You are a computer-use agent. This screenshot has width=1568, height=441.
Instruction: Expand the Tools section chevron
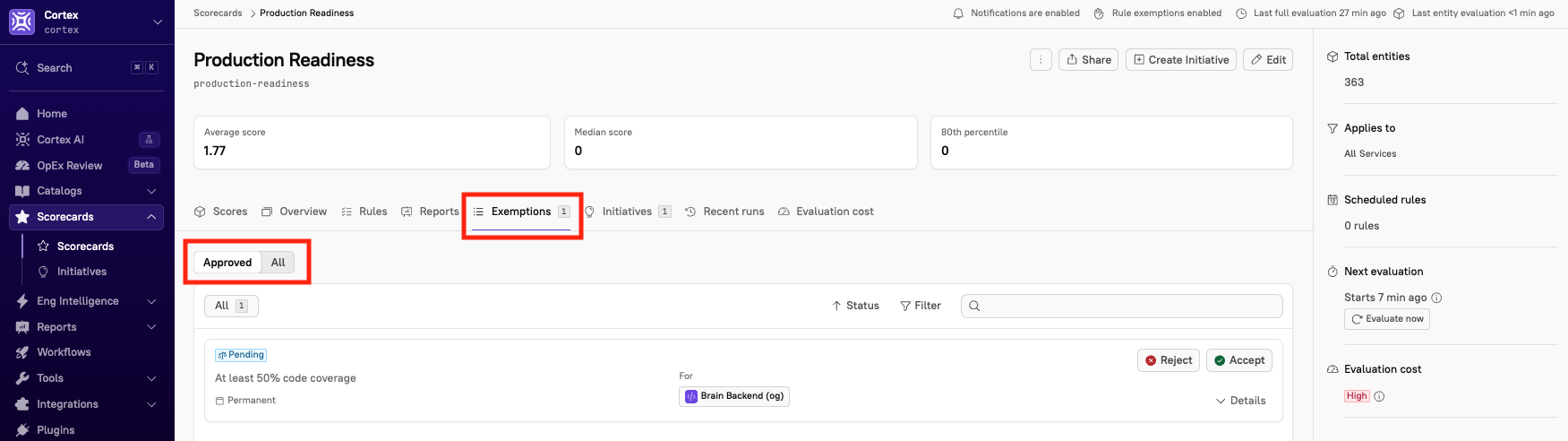151,378
